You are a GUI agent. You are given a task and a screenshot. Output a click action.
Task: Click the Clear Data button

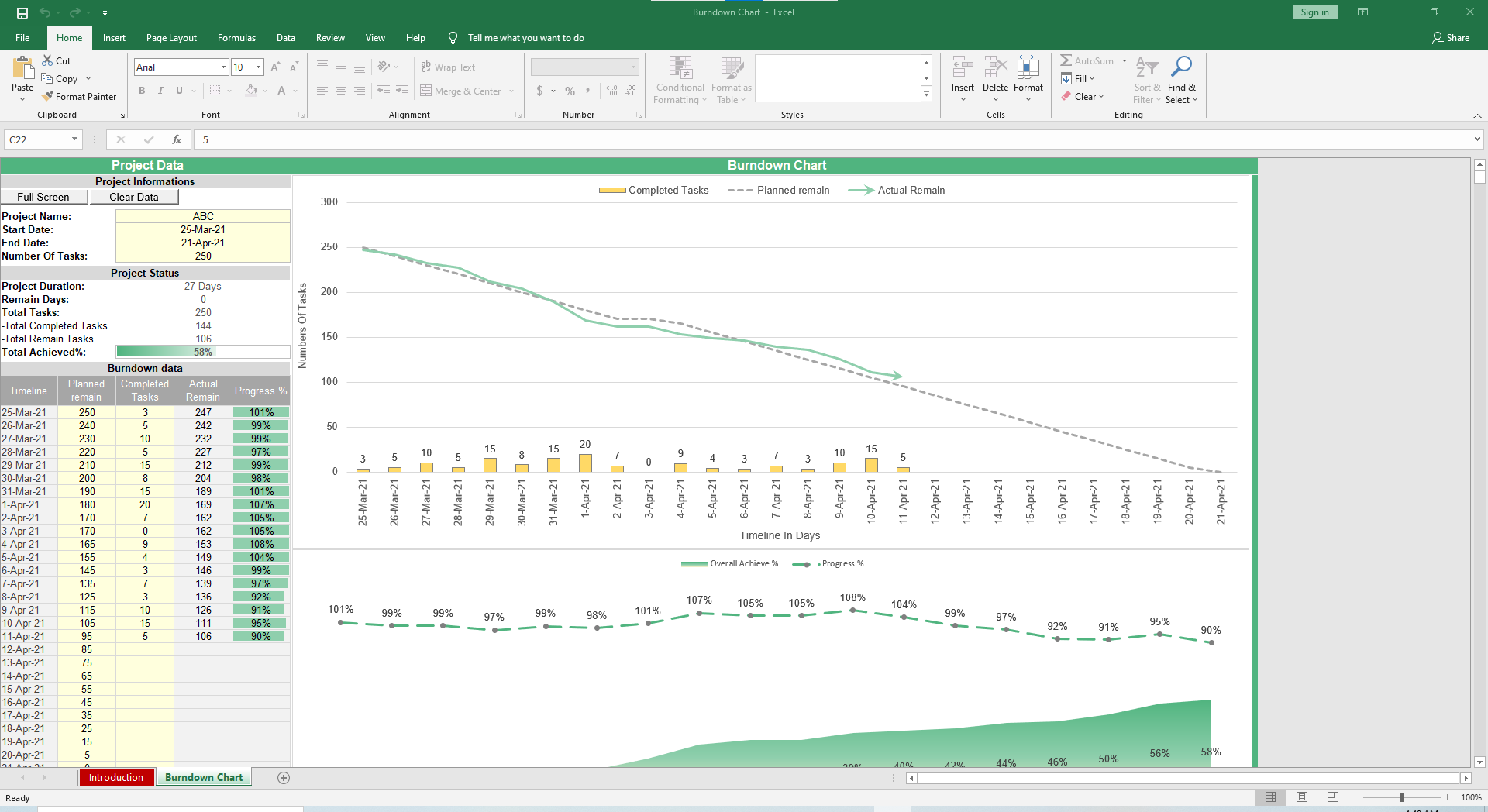click(133, 197)
